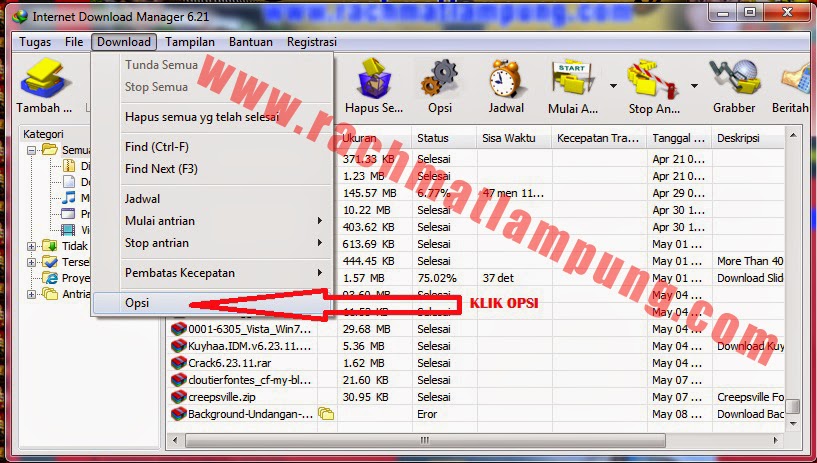Open dropdown arrow next to Stop Antrian

click(694, 86)
